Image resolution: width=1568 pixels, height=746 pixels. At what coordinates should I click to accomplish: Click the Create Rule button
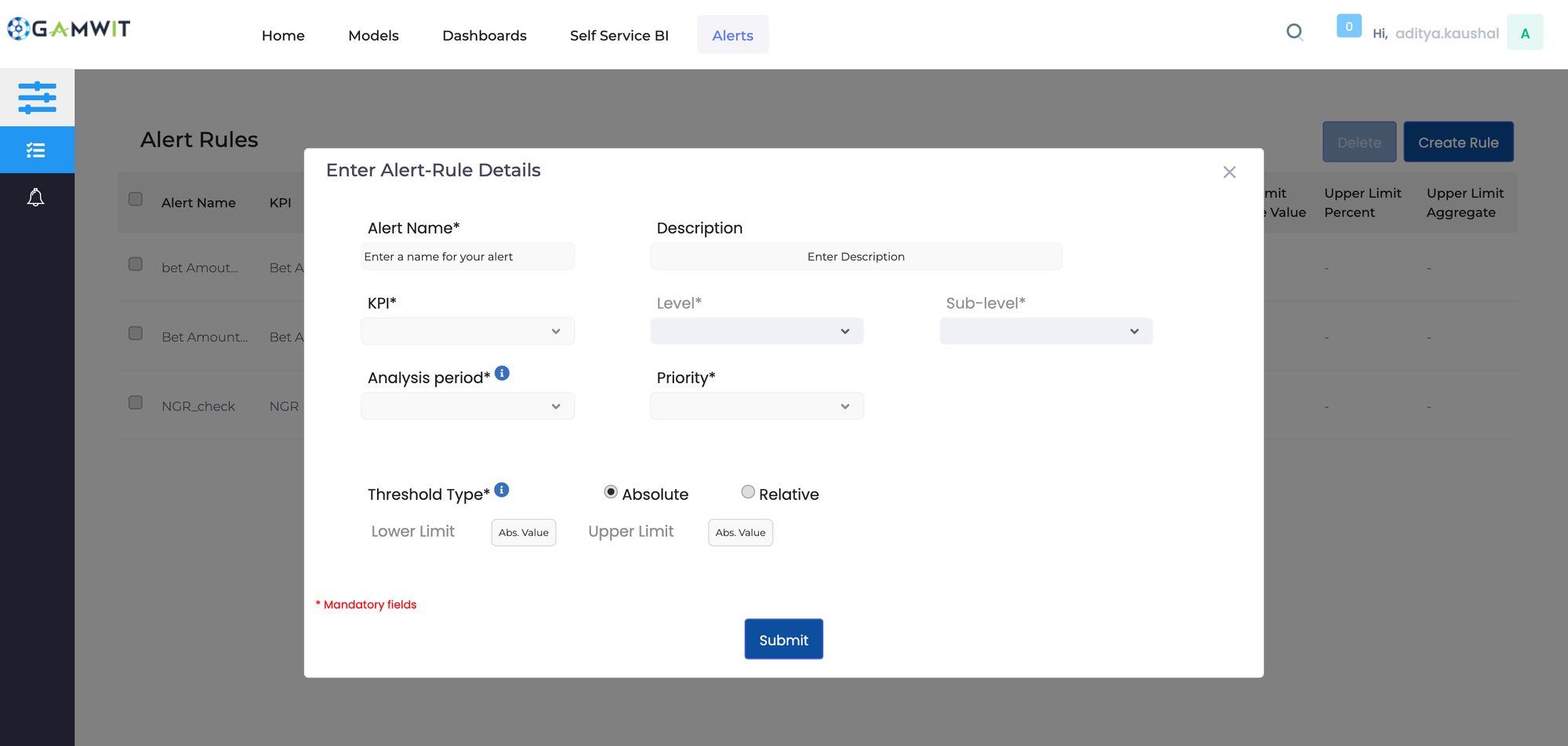click(x=1458, y=143)
